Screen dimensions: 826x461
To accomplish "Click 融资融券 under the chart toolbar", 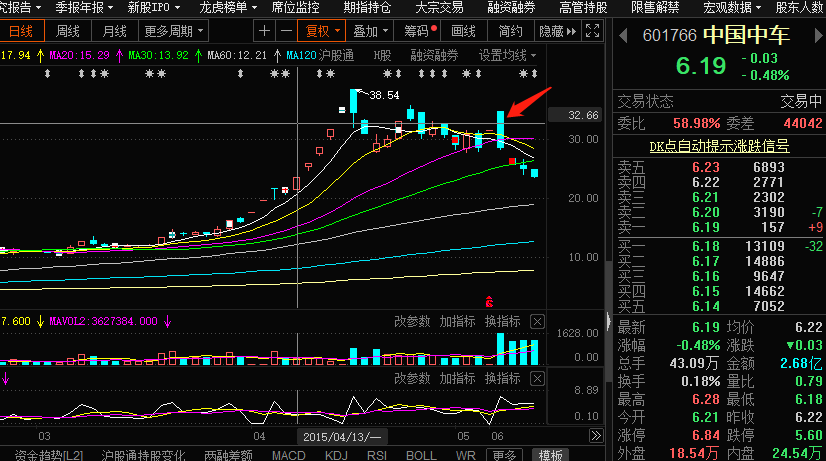I will coord(434,55).
